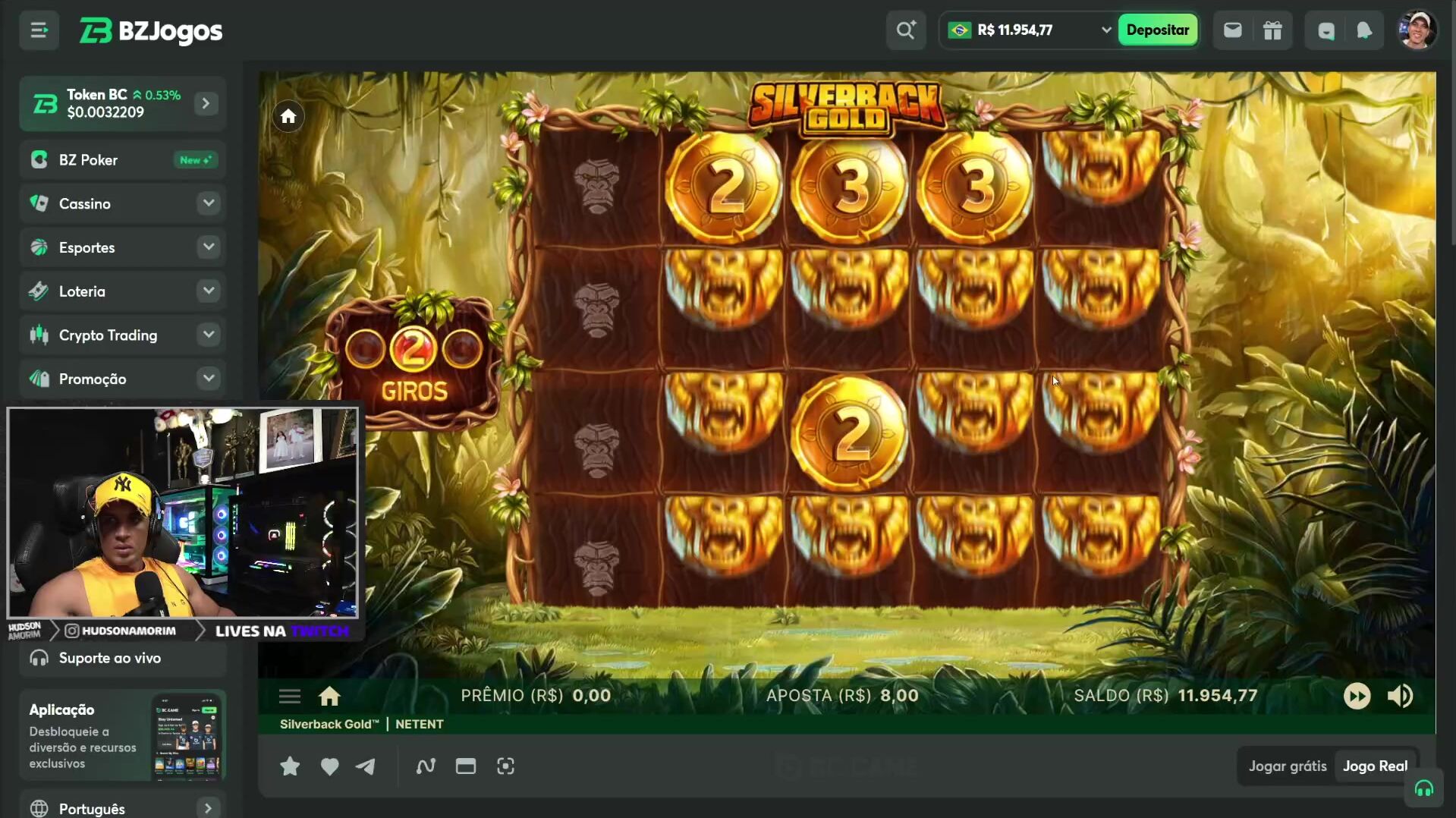This screenshot has width=1456, height=818.
Task: Open the user profile avatar
Action: click(x=1417, y=30)
